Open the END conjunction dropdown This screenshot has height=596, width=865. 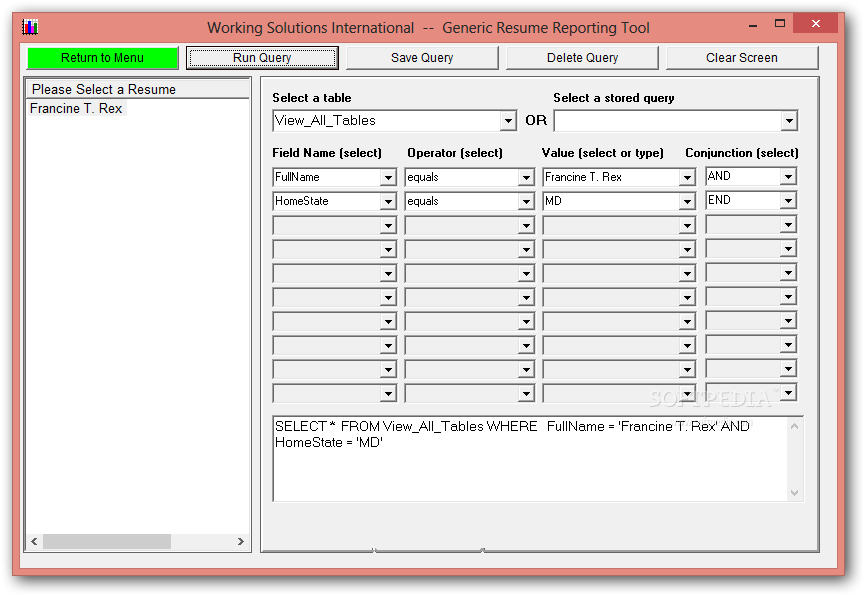(x=788, y=200)
